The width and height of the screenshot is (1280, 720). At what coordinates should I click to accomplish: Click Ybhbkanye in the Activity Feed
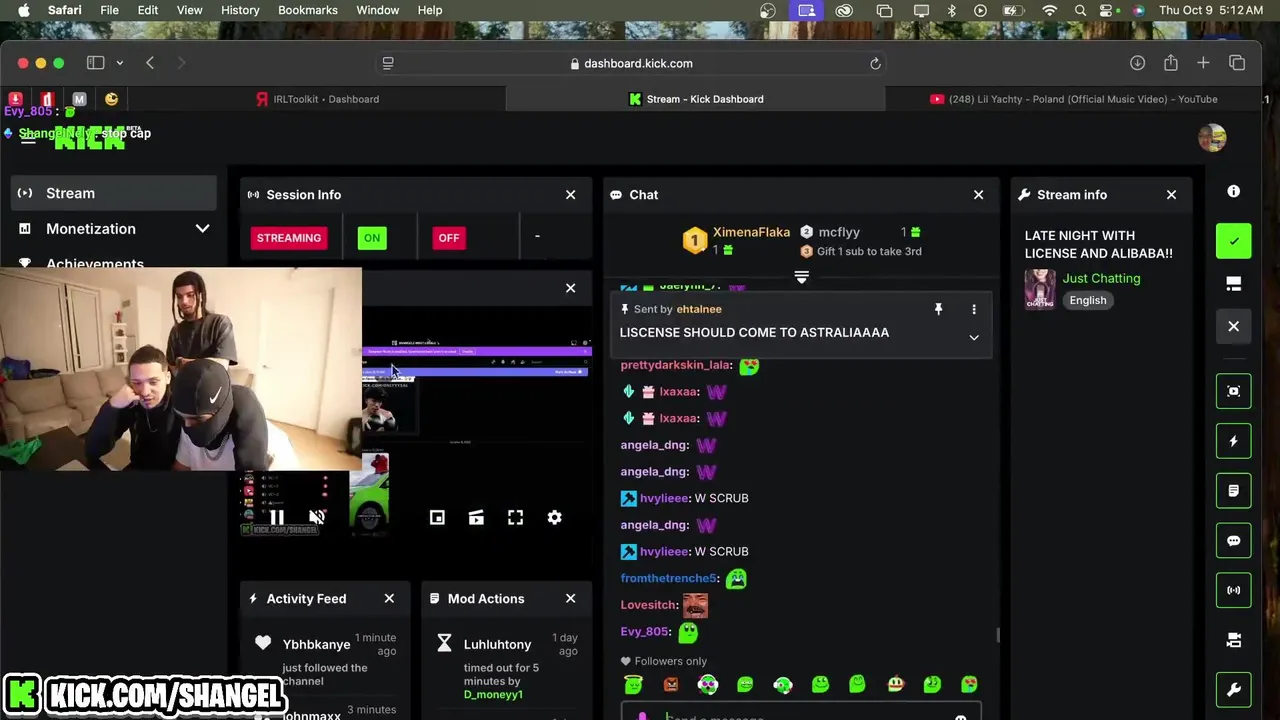tap(316, 644)
